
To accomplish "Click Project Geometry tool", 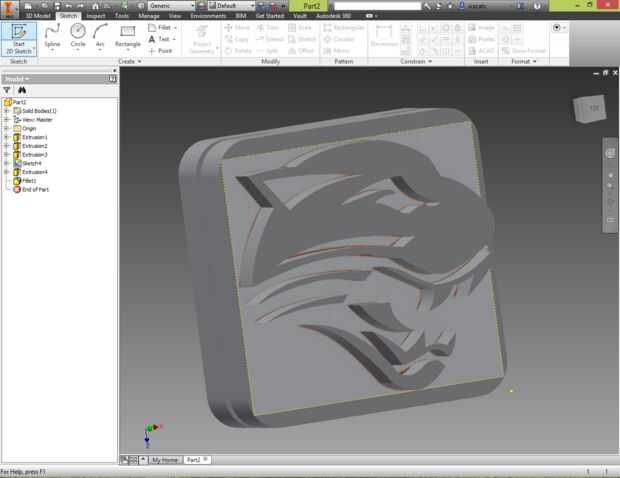I will tap(202, 40).
